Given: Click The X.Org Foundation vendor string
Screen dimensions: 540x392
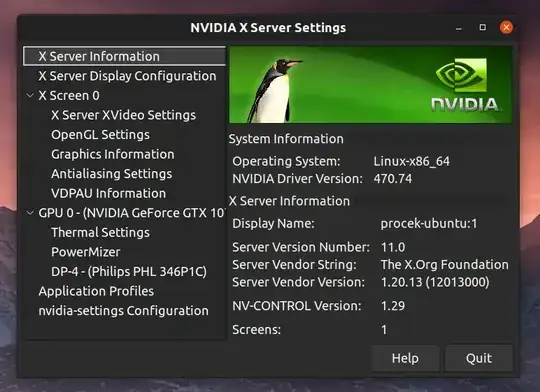Looking at the screenshot, I should 445,265.
